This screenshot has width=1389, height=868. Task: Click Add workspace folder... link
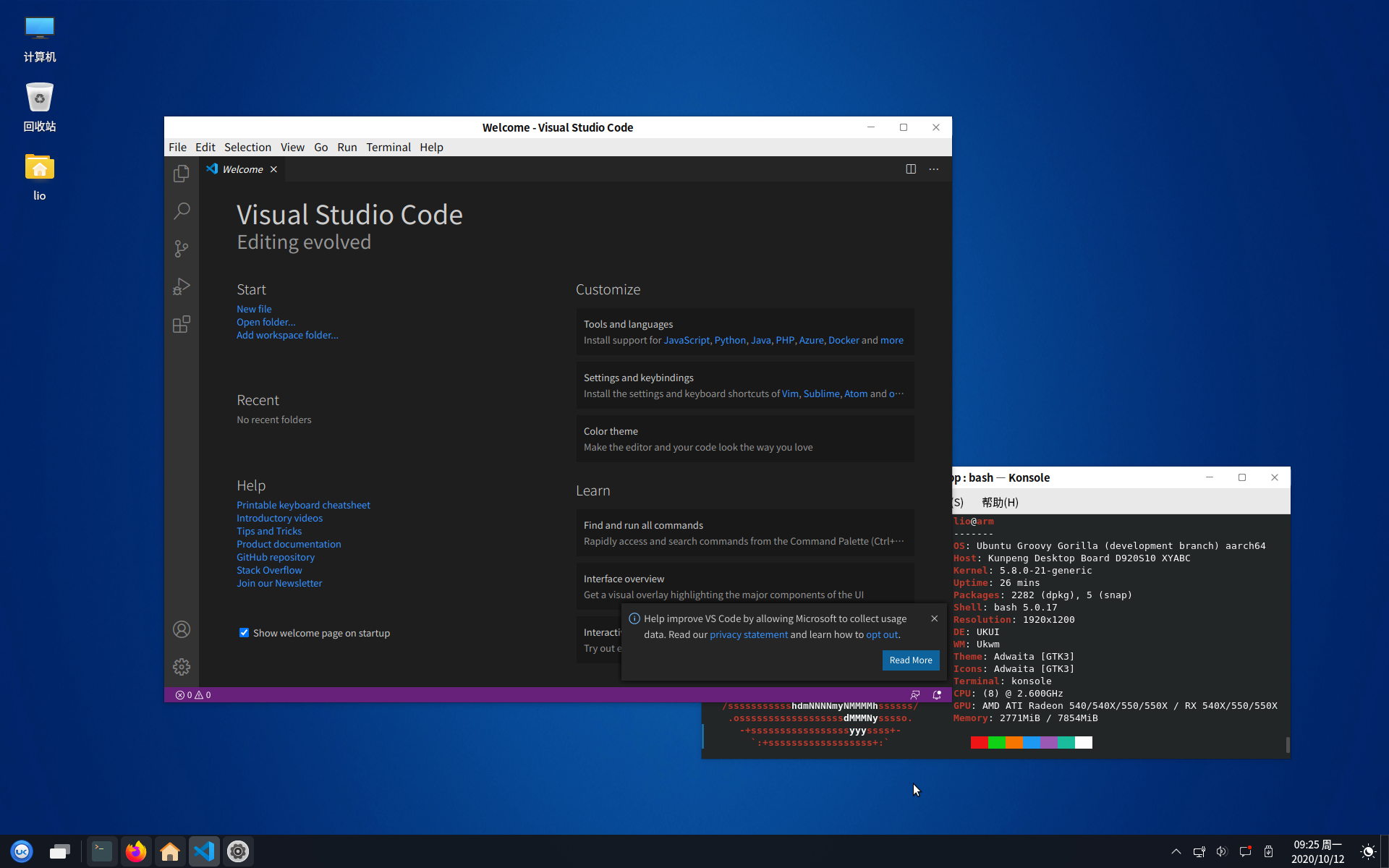[x=287, y=335]
